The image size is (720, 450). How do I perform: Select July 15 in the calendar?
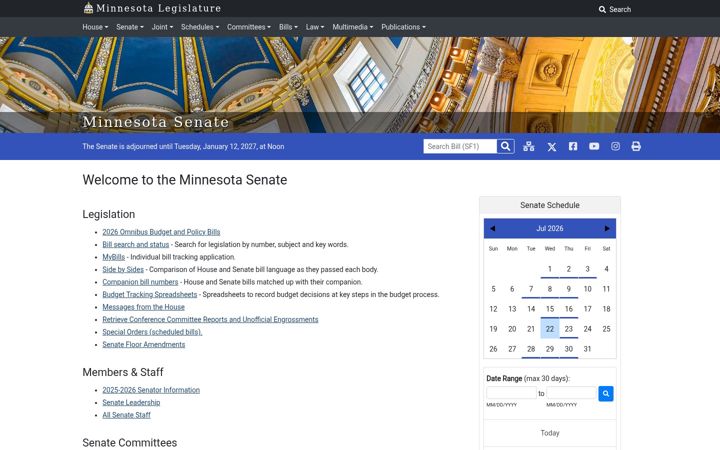(x=550, y=309)
